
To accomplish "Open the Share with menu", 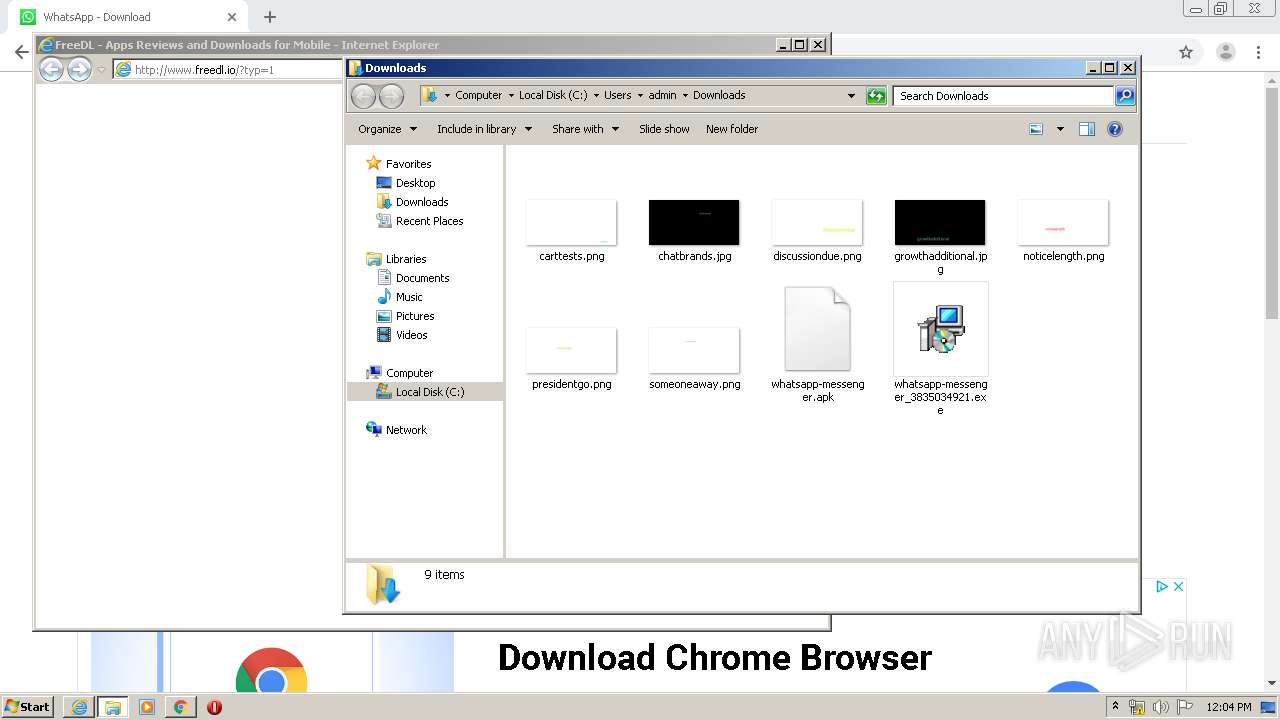I will pos(585,129).
